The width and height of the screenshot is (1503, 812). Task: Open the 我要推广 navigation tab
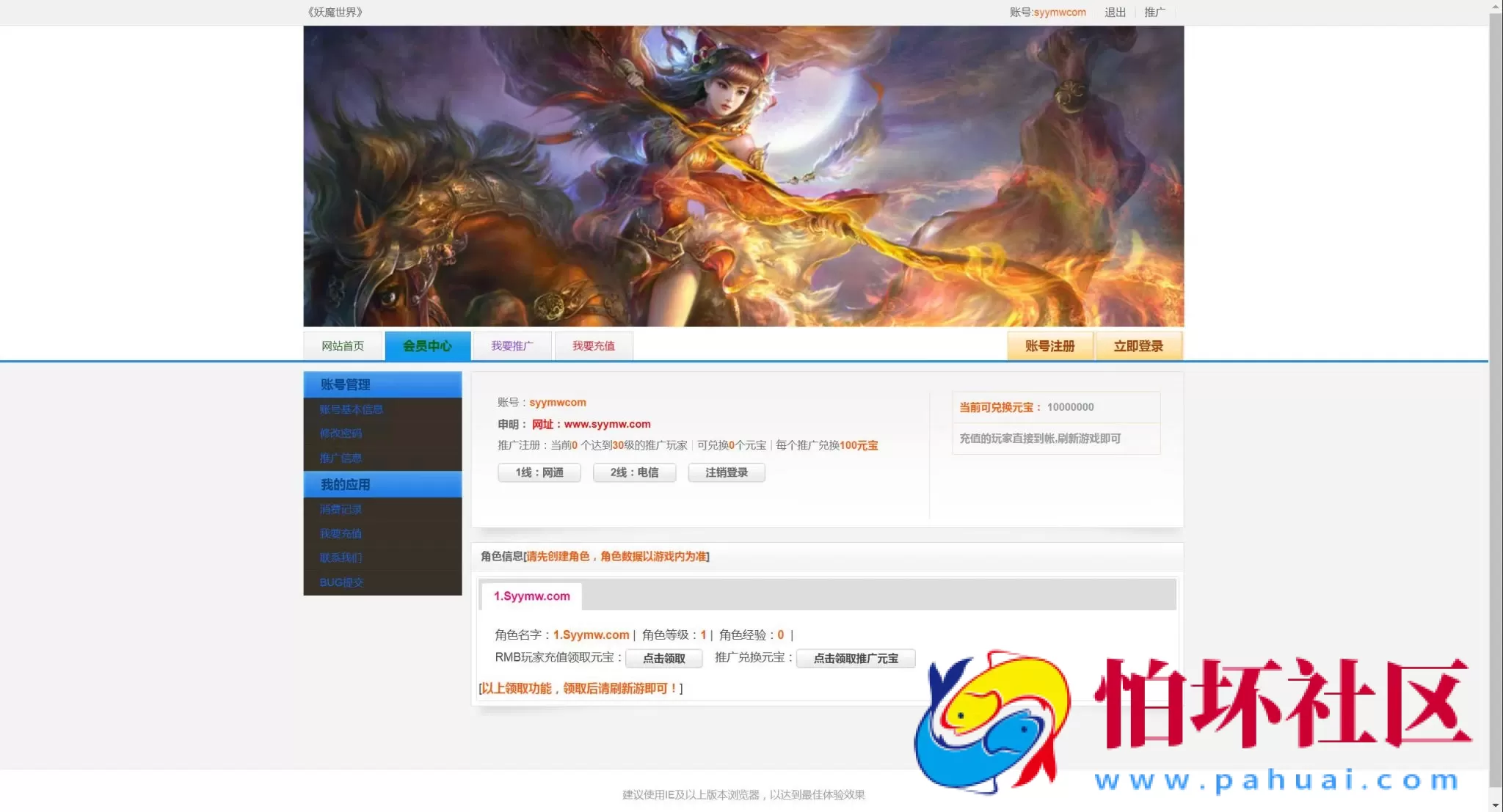coord(512,345)
